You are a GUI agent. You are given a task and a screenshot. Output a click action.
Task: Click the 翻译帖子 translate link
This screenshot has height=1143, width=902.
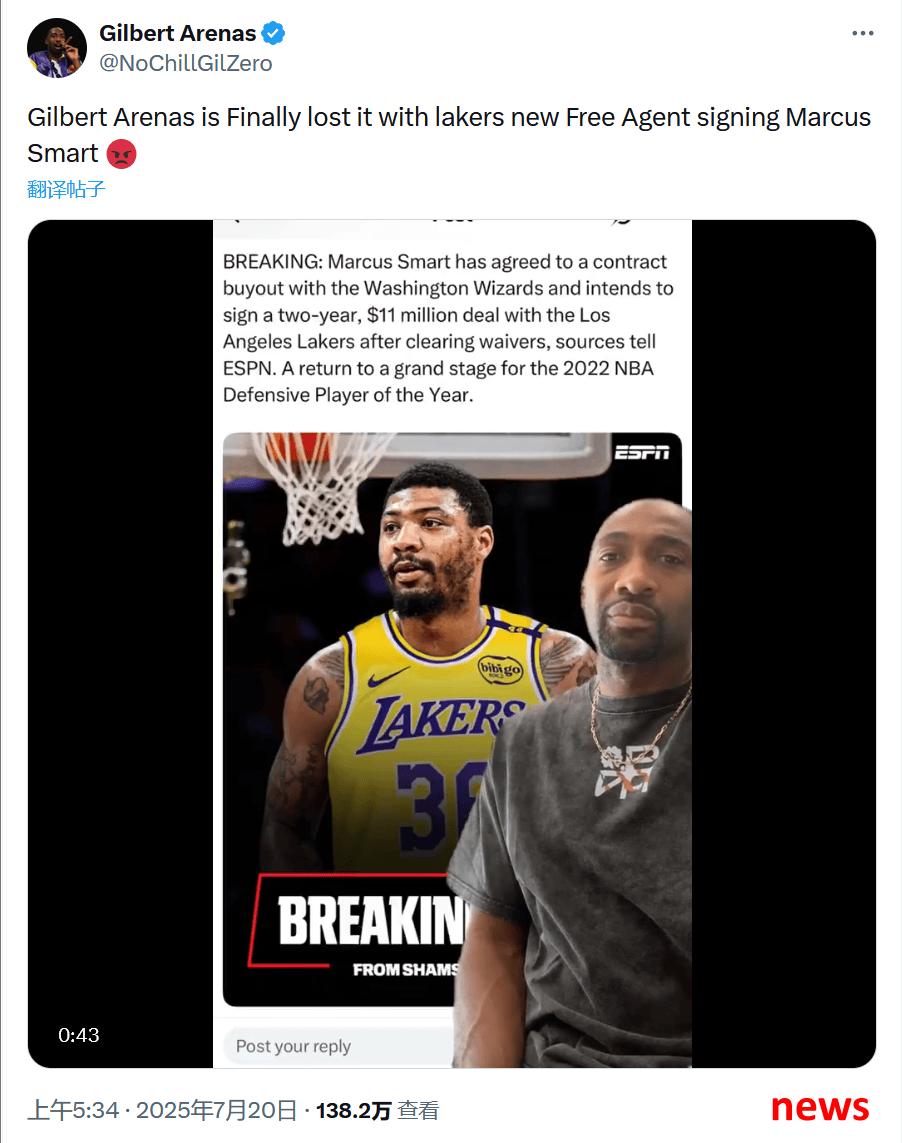click(66, 190)
